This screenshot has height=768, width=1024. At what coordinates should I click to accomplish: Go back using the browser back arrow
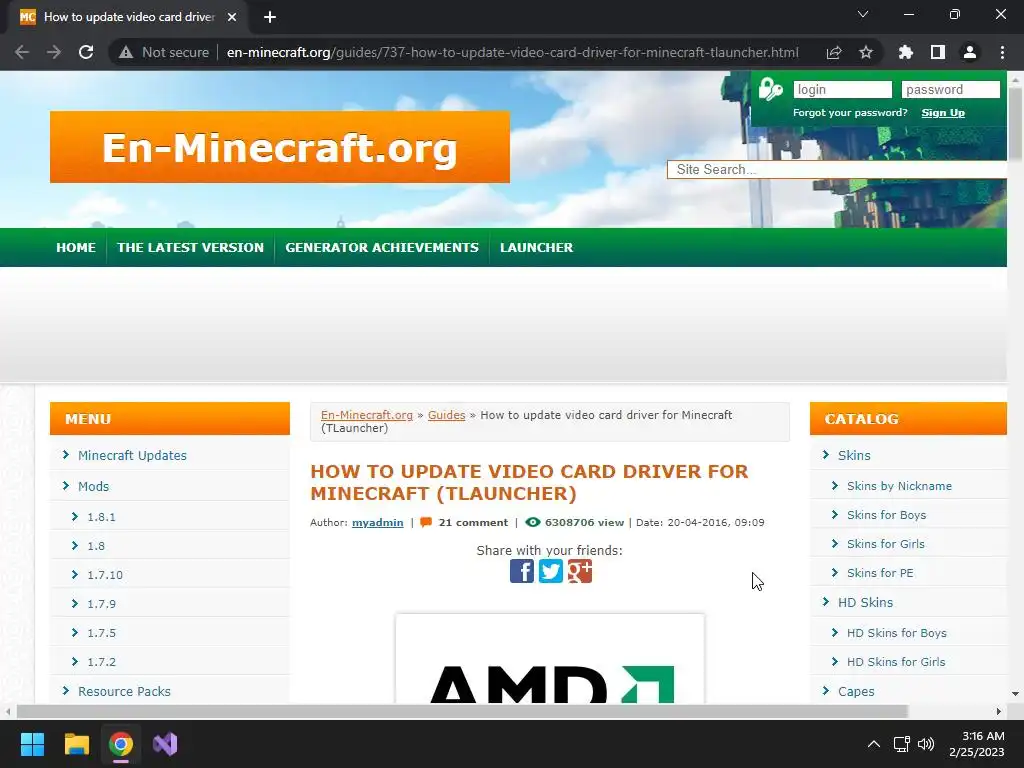(x=22, y=52)
